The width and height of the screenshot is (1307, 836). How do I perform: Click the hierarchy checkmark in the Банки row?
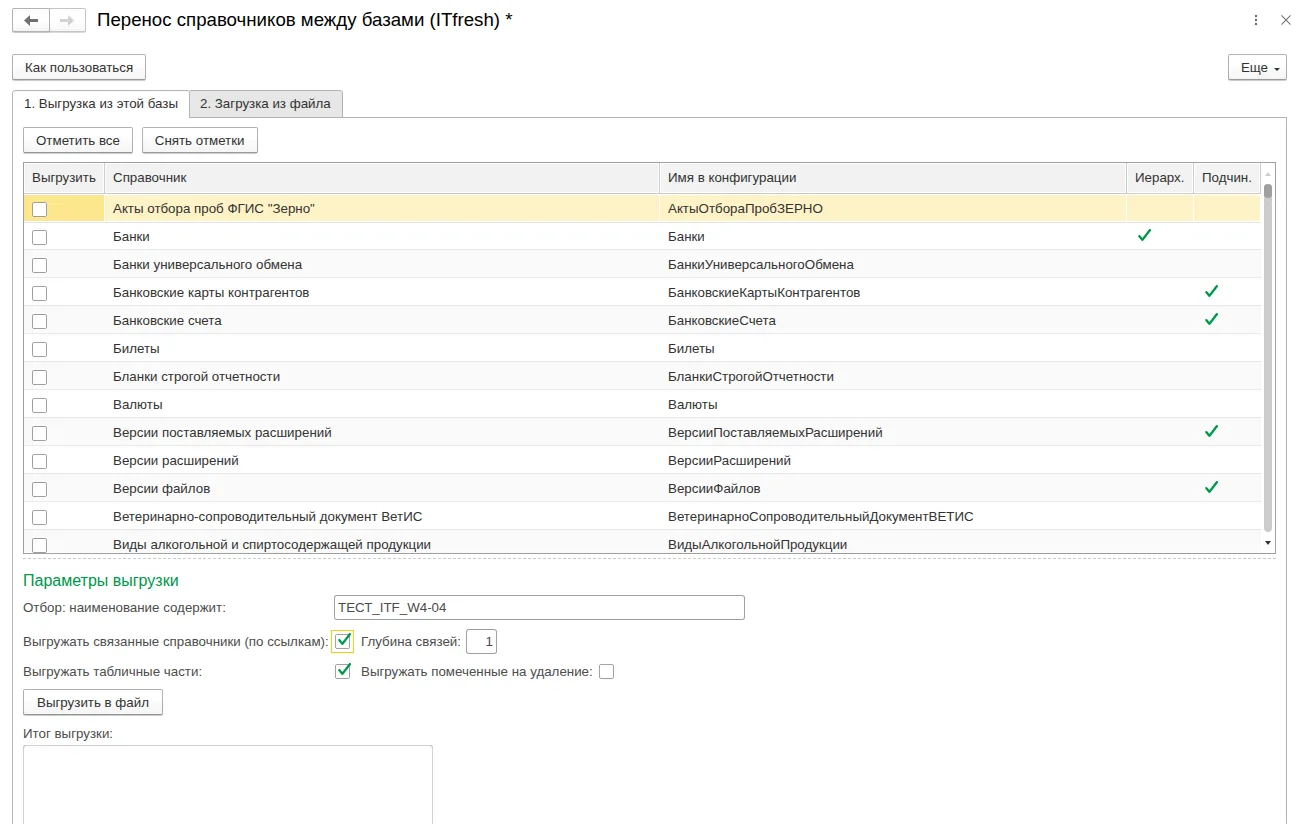[1145, 236]
